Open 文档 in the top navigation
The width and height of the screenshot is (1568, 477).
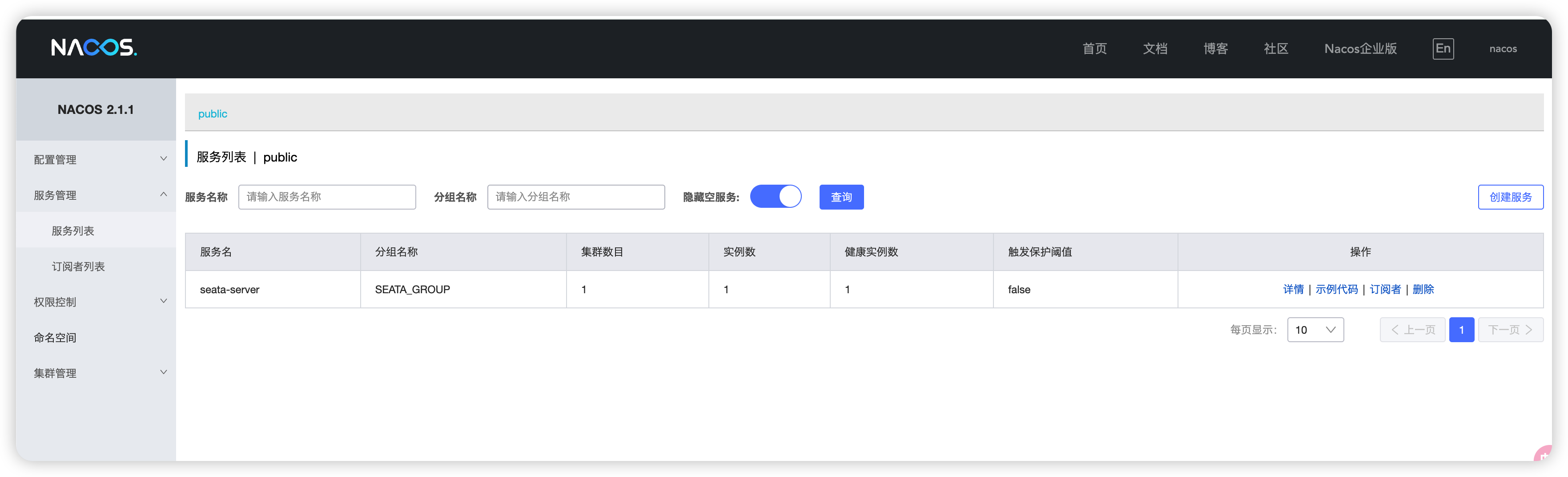point(1155,49)
